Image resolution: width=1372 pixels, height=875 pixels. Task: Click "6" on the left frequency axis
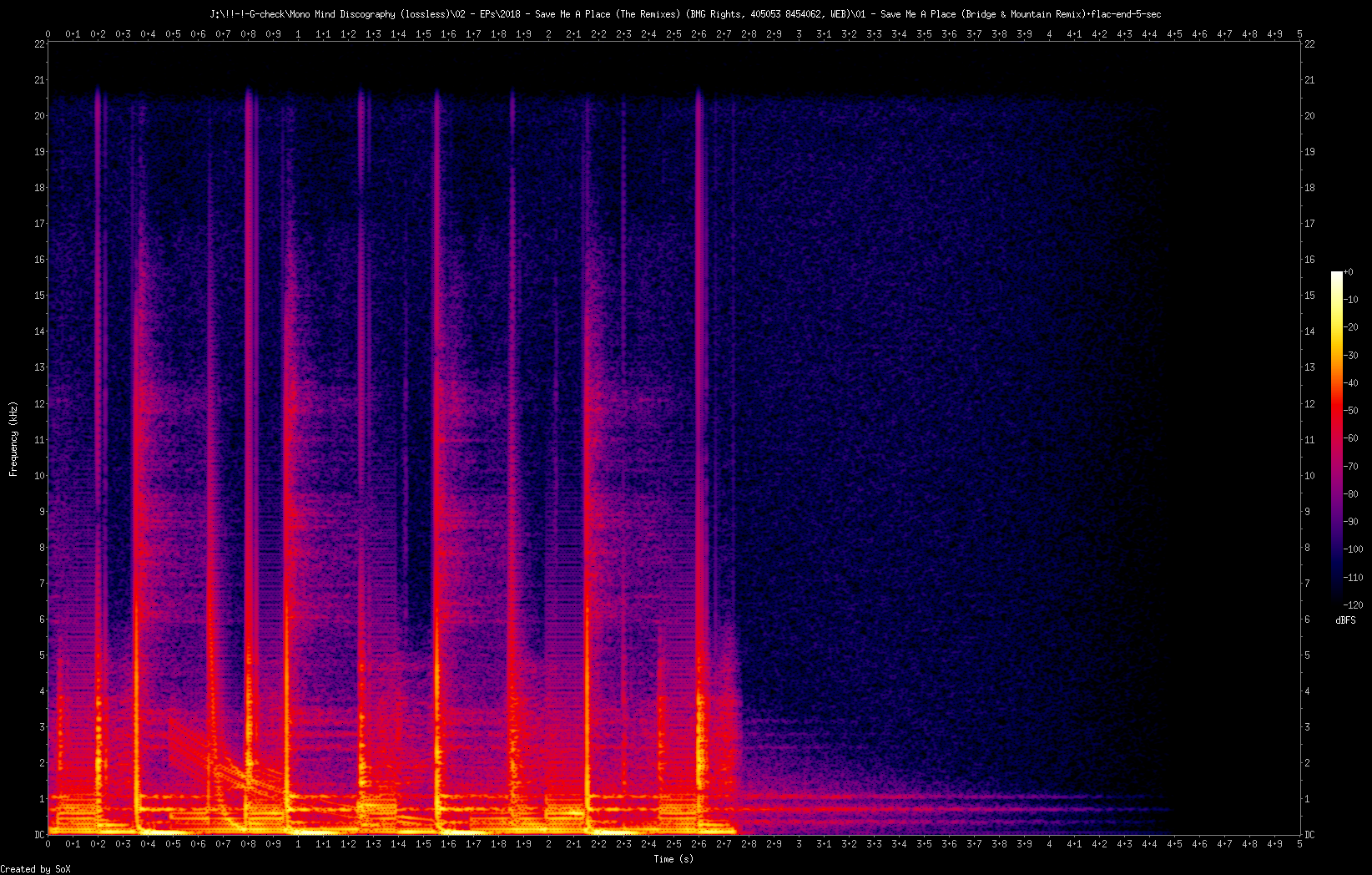[x=42, y=620]
